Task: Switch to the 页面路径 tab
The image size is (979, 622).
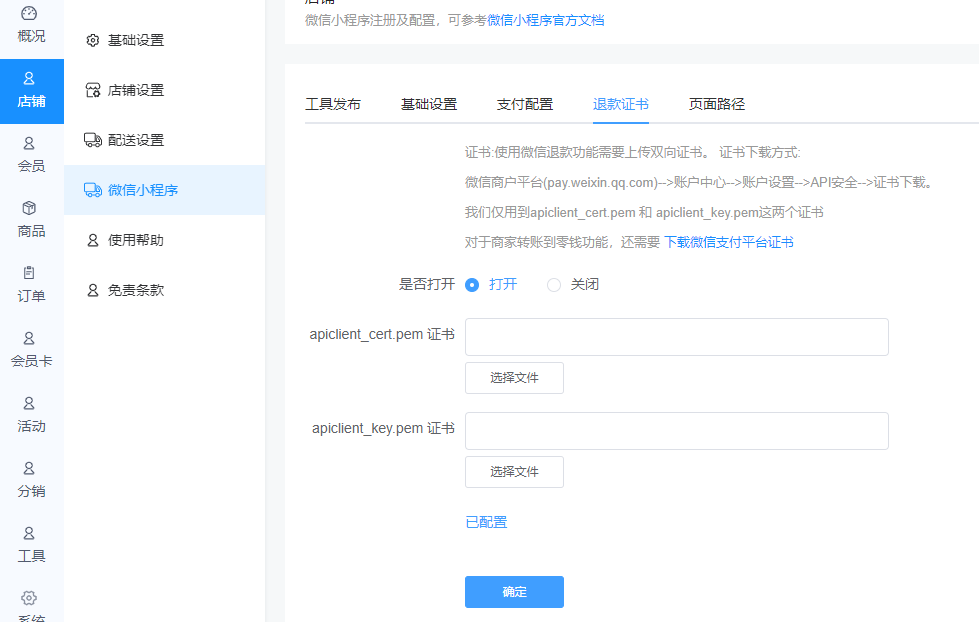Action: coord(717,104)
